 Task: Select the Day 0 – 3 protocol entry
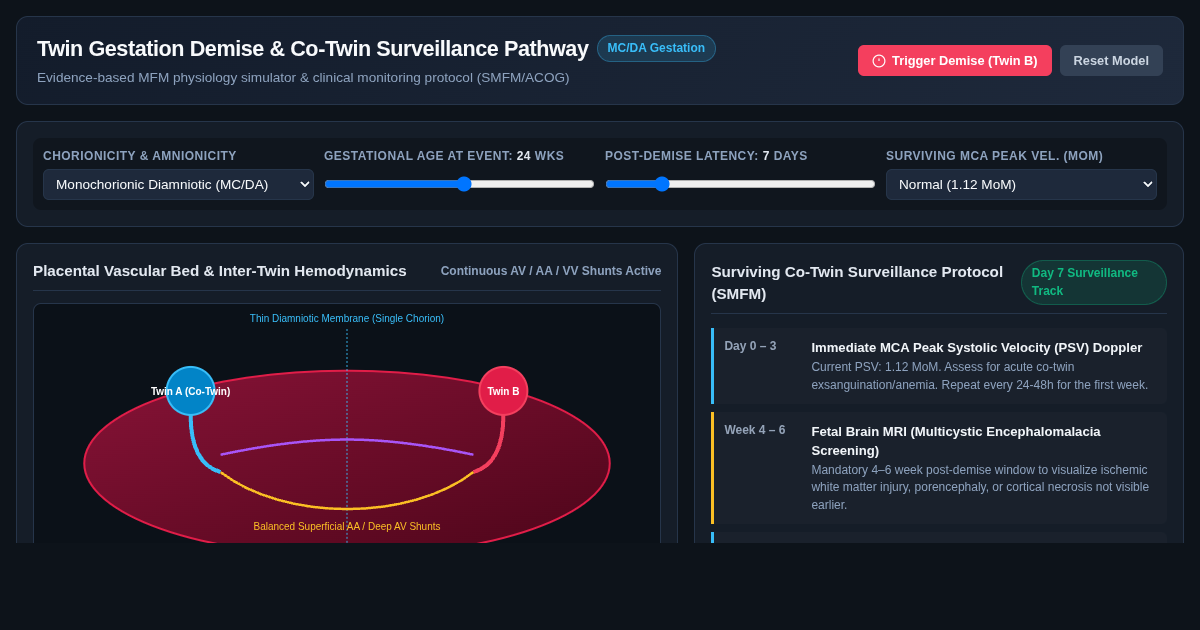point(939,366)
